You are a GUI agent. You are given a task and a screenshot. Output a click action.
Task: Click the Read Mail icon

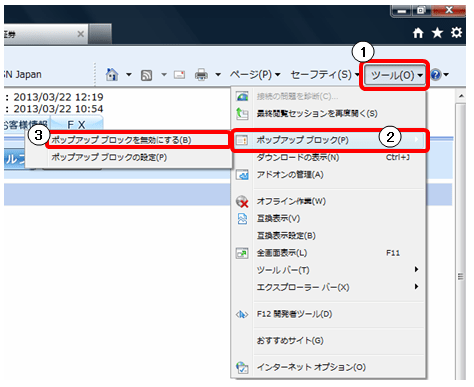[x=179, y=75]
